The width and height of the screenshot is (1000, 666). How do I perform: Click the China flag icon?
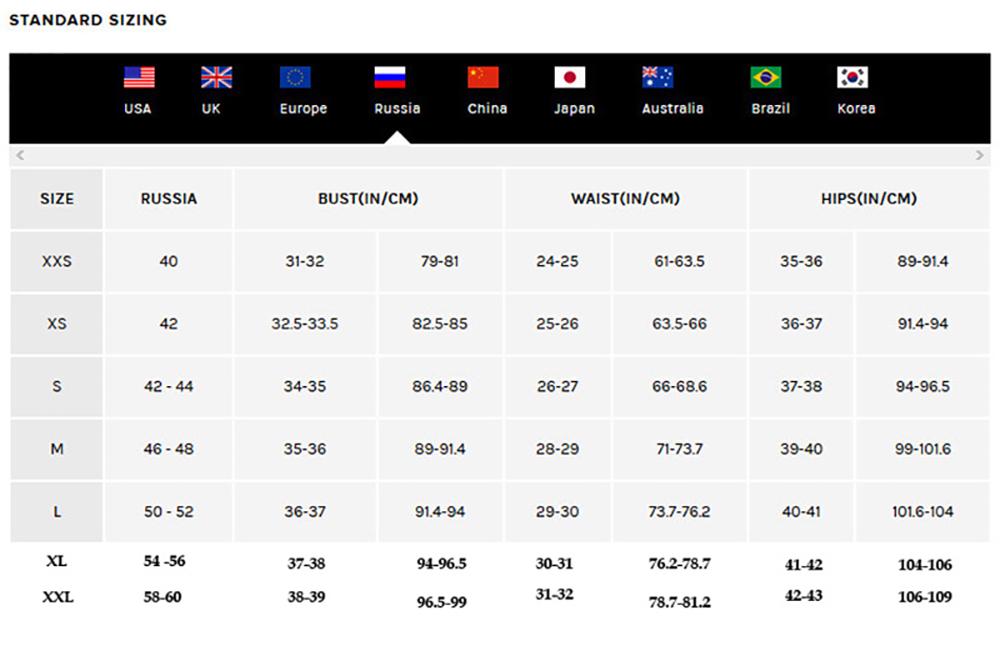click(x=483, y=77)
